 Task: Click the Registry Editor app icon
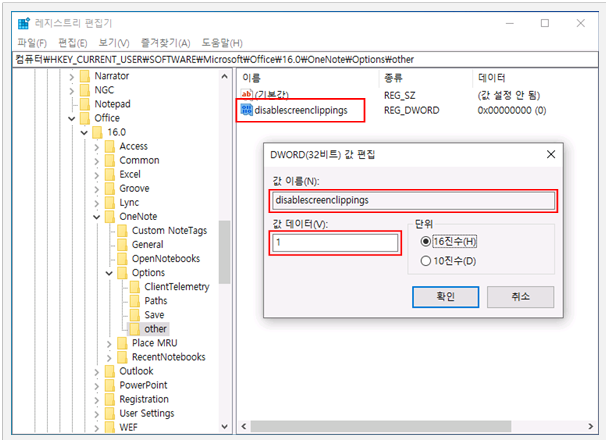click(x=24, y=23)
